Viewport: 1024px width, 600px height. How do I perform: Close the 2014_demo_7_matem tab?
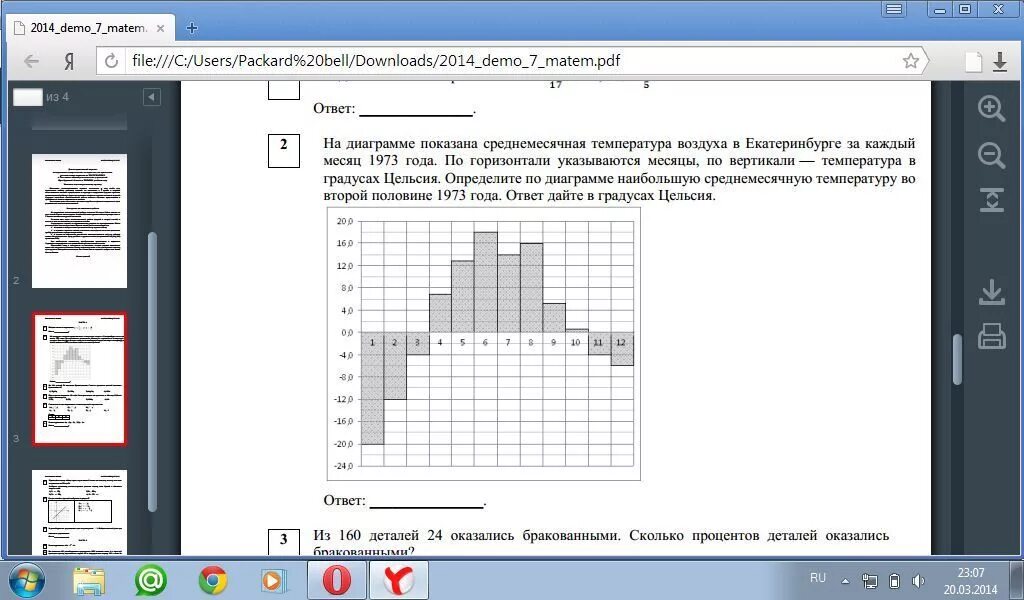click(161, 29)
